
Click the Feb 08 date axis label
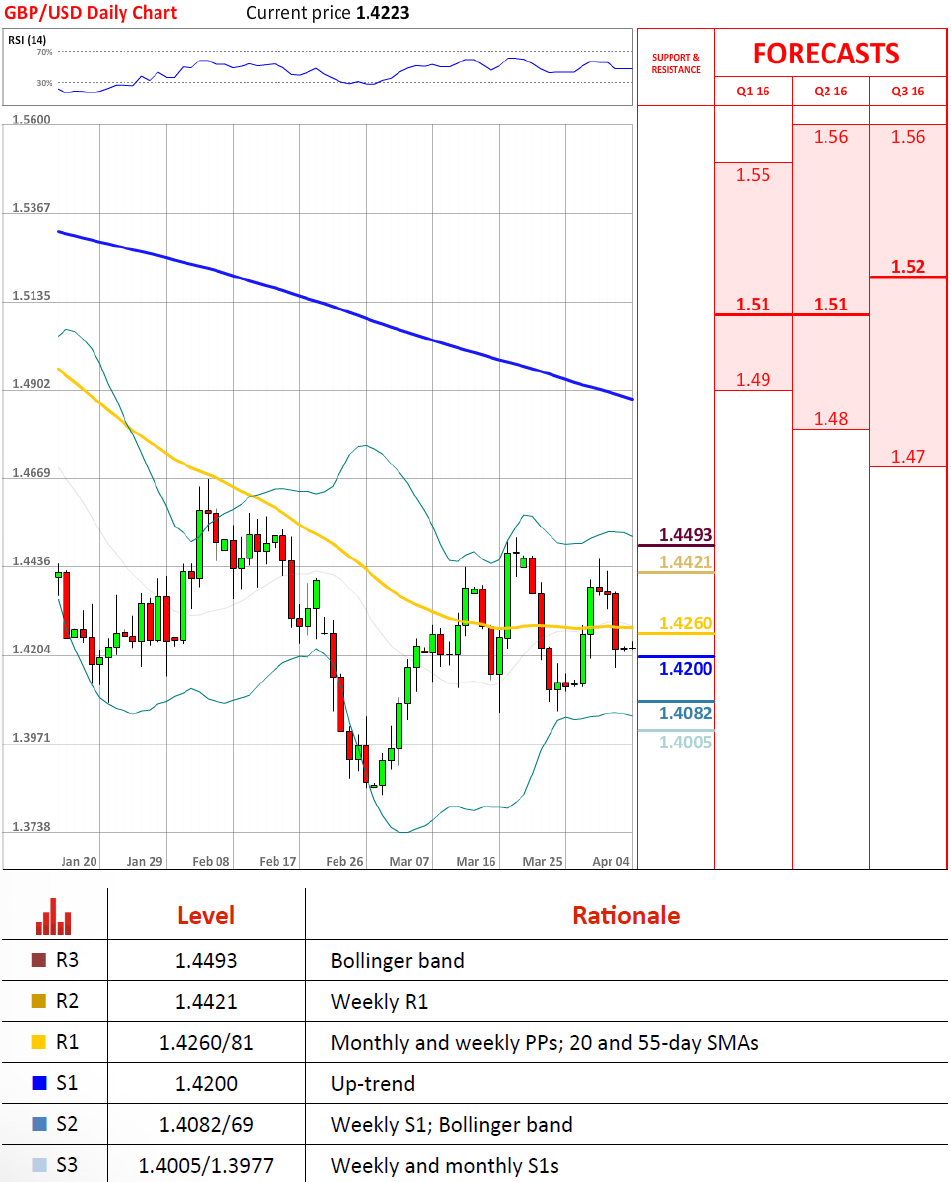pyautogui.click(x=211, y=862)
